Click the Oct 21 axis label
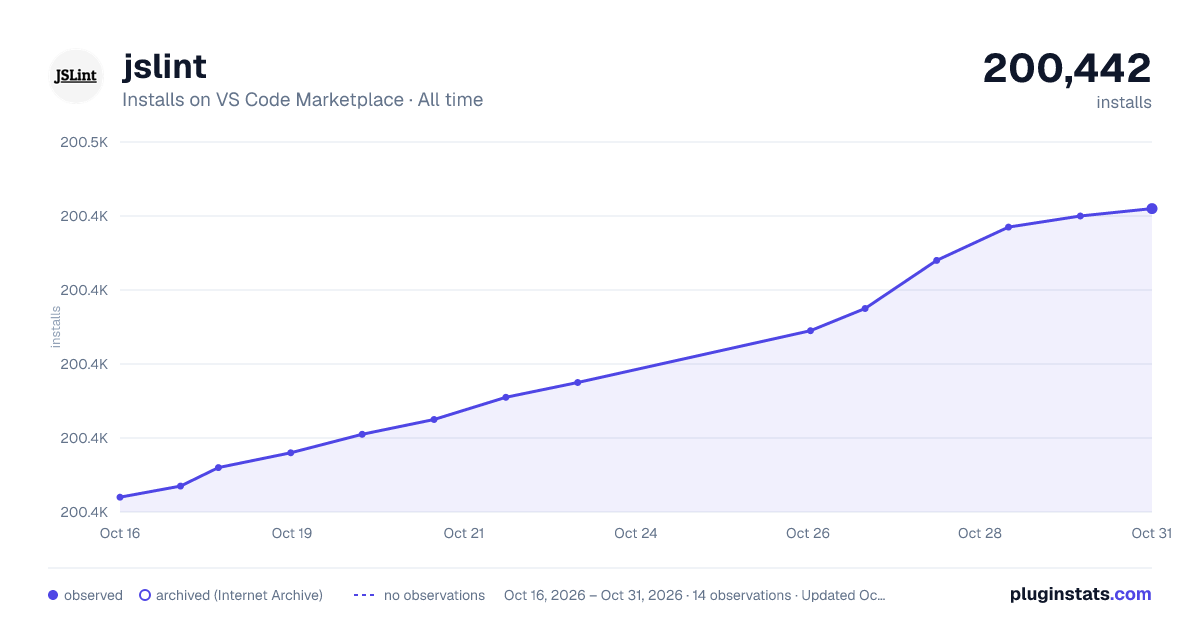Image resolution: width=1200 pixels, height=630 pixels. click(x=464, y=533)
